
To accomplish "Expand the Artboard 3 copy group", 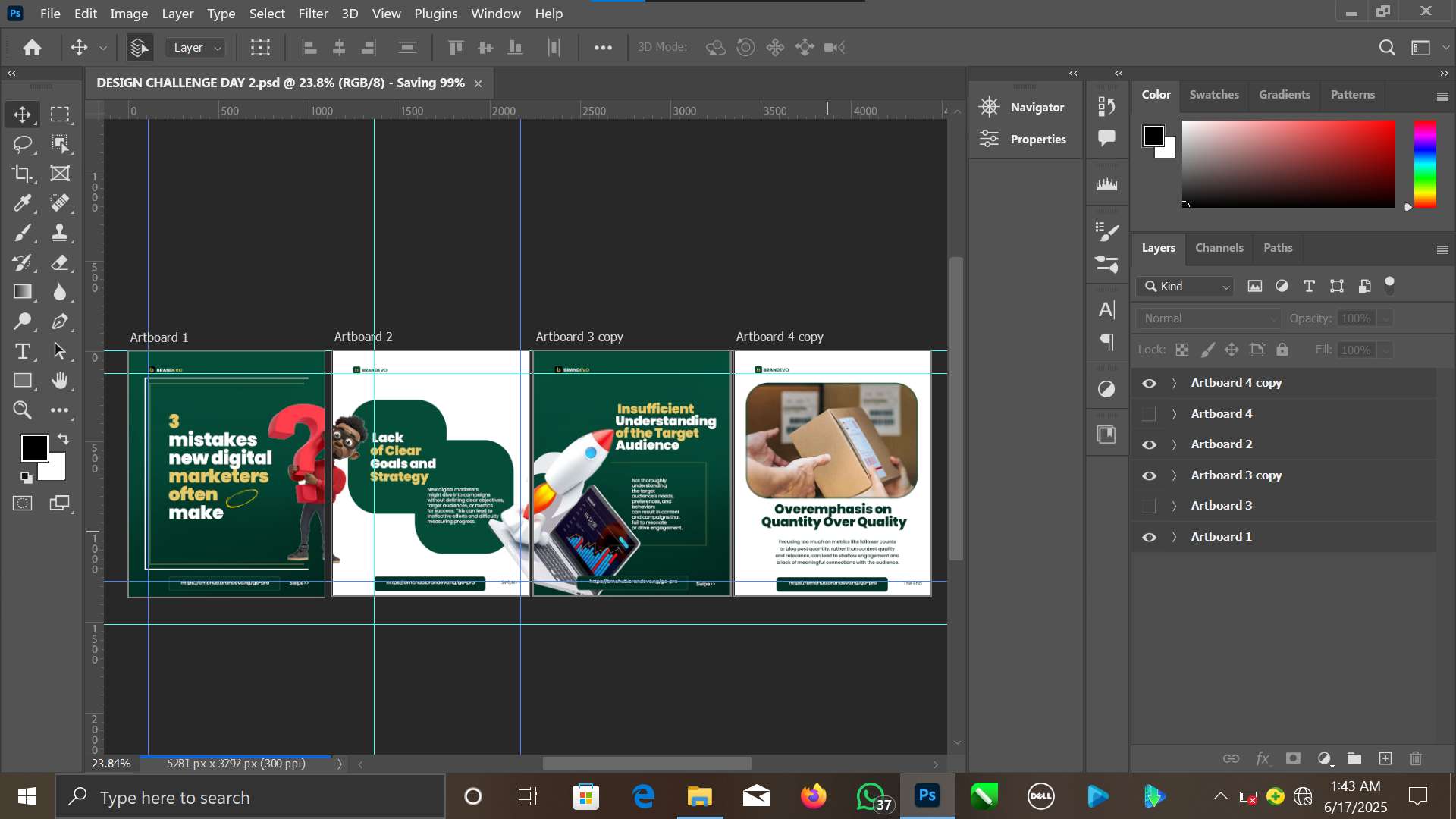I will tap(1174, 475).
